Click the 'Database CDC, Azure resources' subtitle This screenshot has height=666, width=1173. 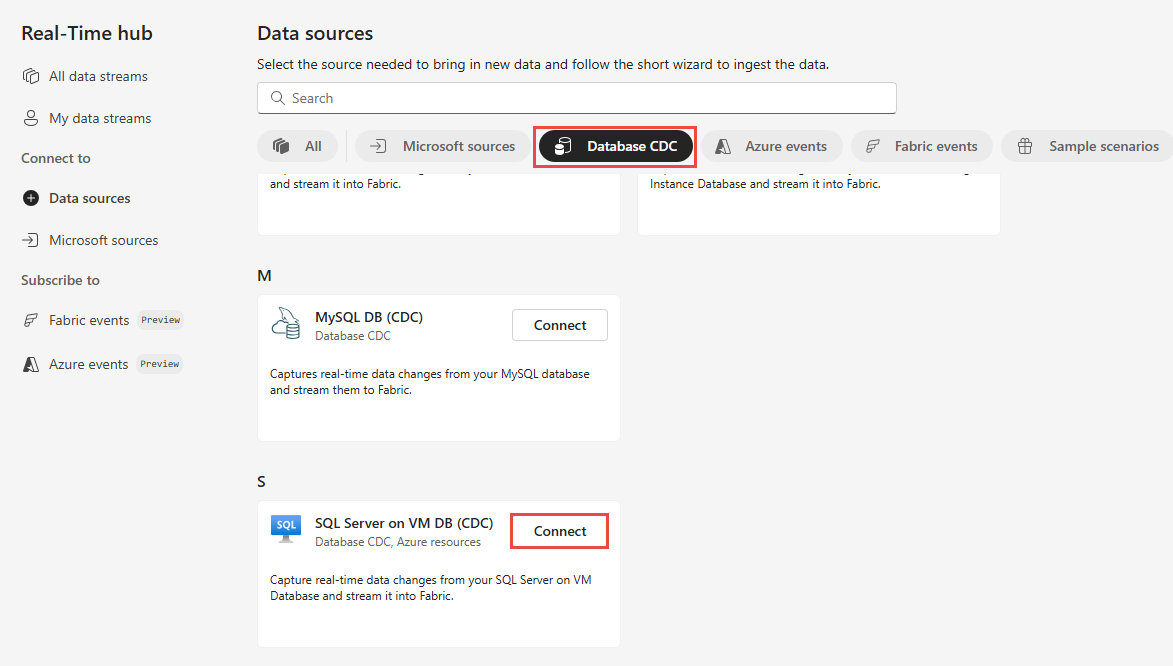click(398, 542)
